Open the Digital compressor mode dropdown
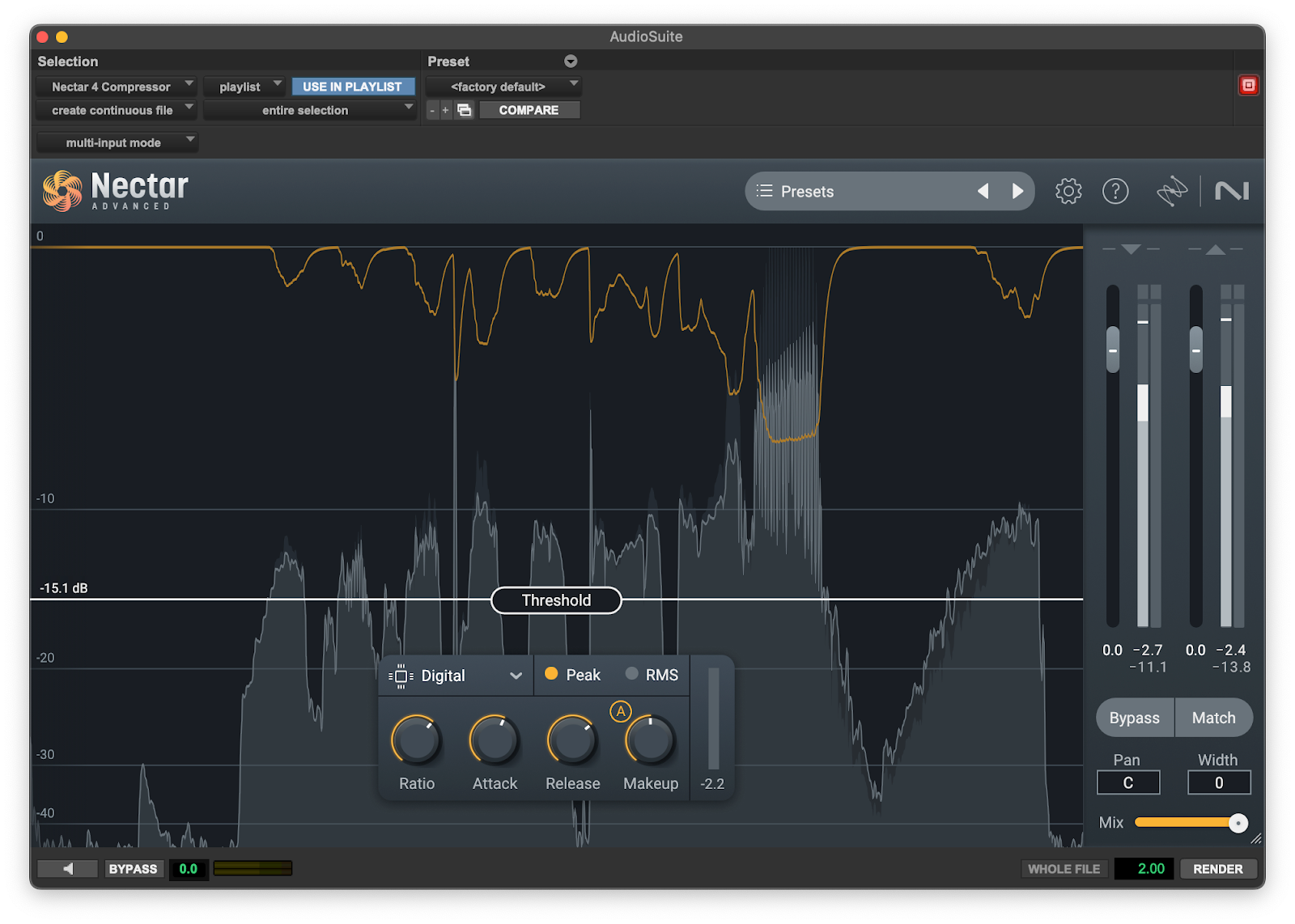 (x=455, y=676)
